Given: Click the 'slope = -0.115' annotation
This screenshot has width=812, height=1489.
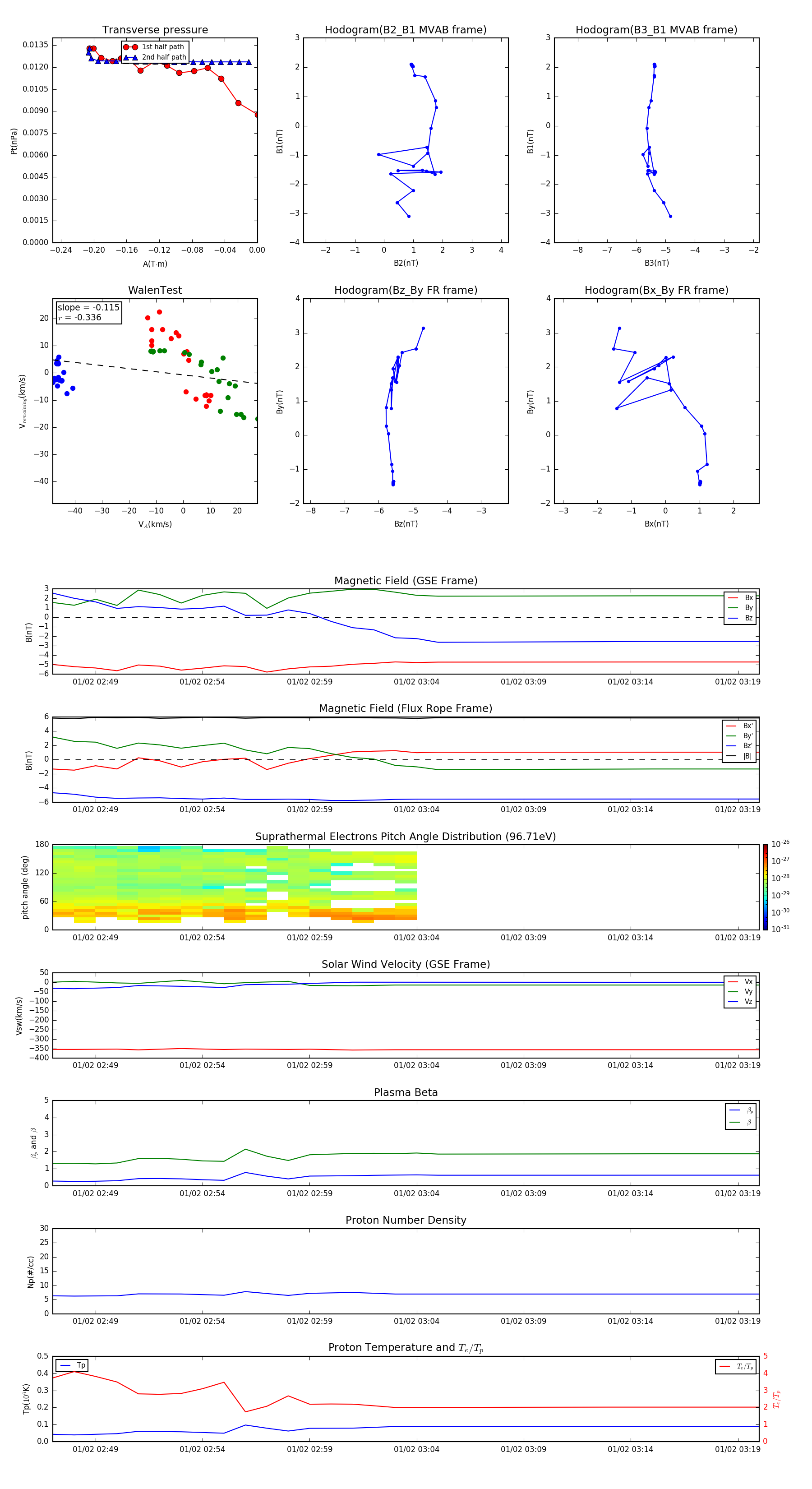Looking at the screenshot, I should pos(88,308).
